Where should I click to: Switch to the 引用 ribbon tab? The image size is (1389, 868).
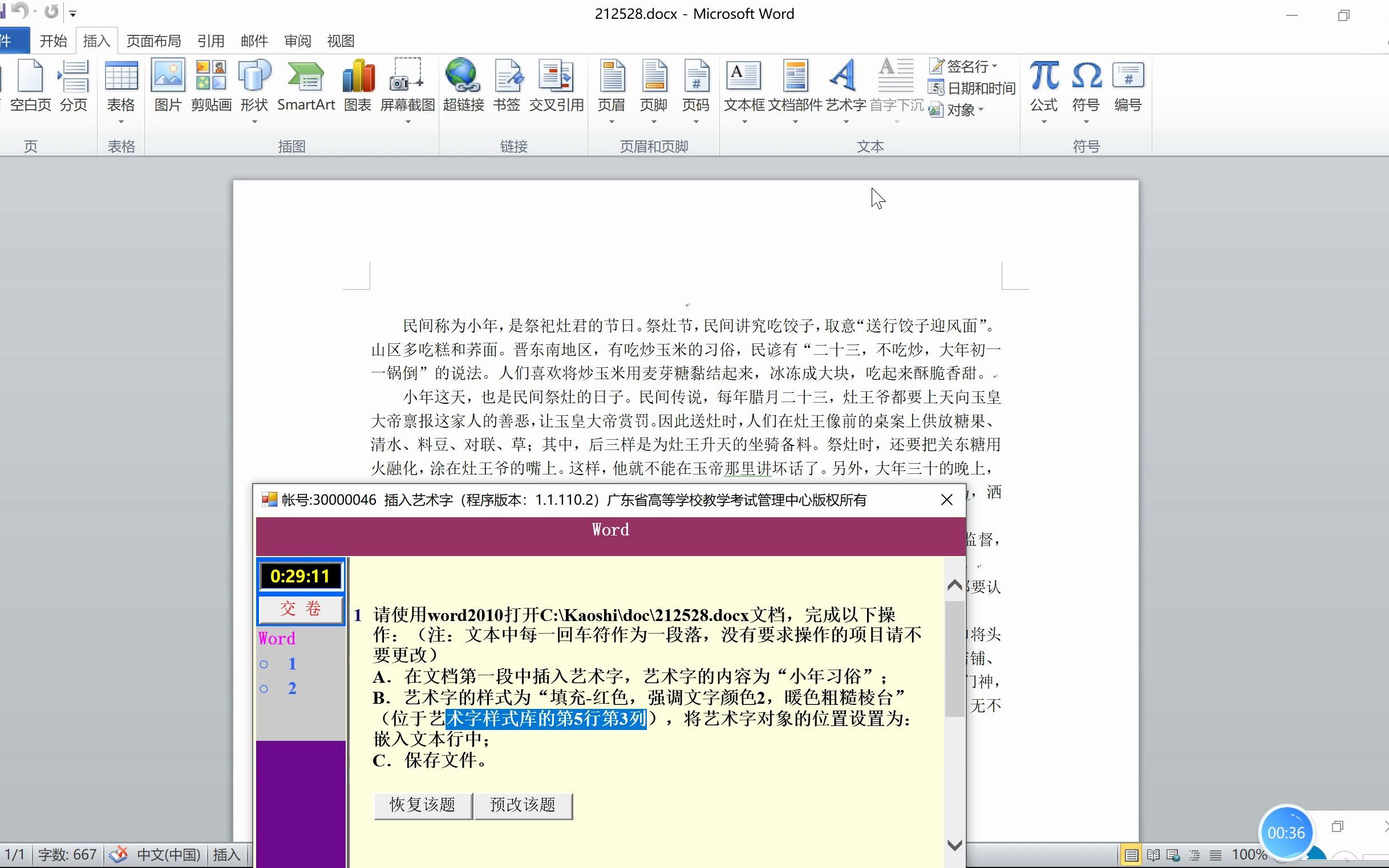210,40
